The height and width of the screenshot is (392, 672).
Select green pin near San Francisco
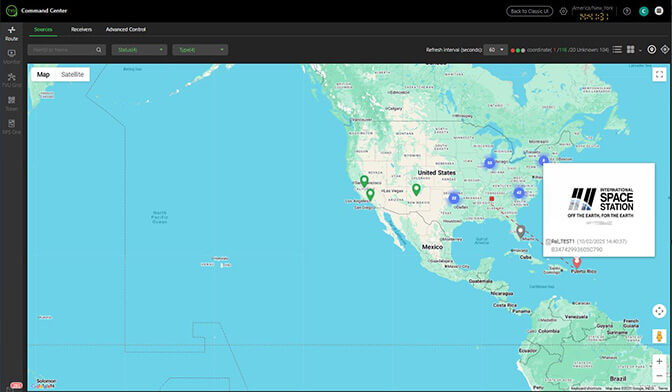click(364, 181)
